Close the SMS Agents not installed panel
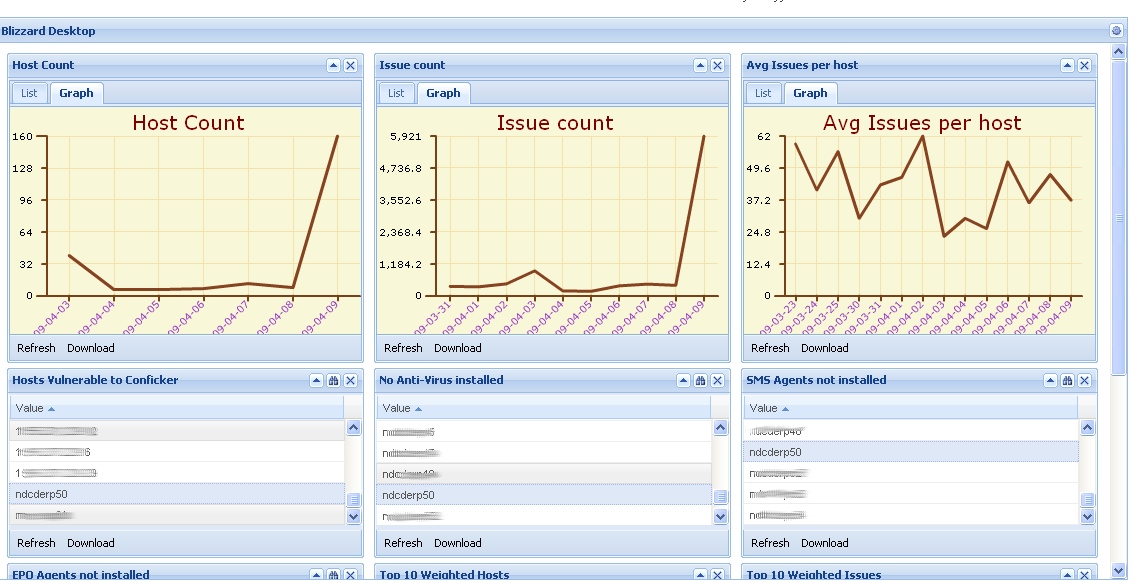Image resolution: width=1141 pixels, height=585 pixels. [1084, 381]
